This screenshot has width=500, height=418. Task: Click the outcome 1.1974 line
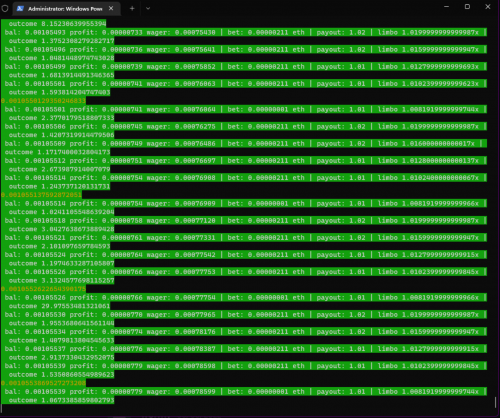tap(61, 263)
